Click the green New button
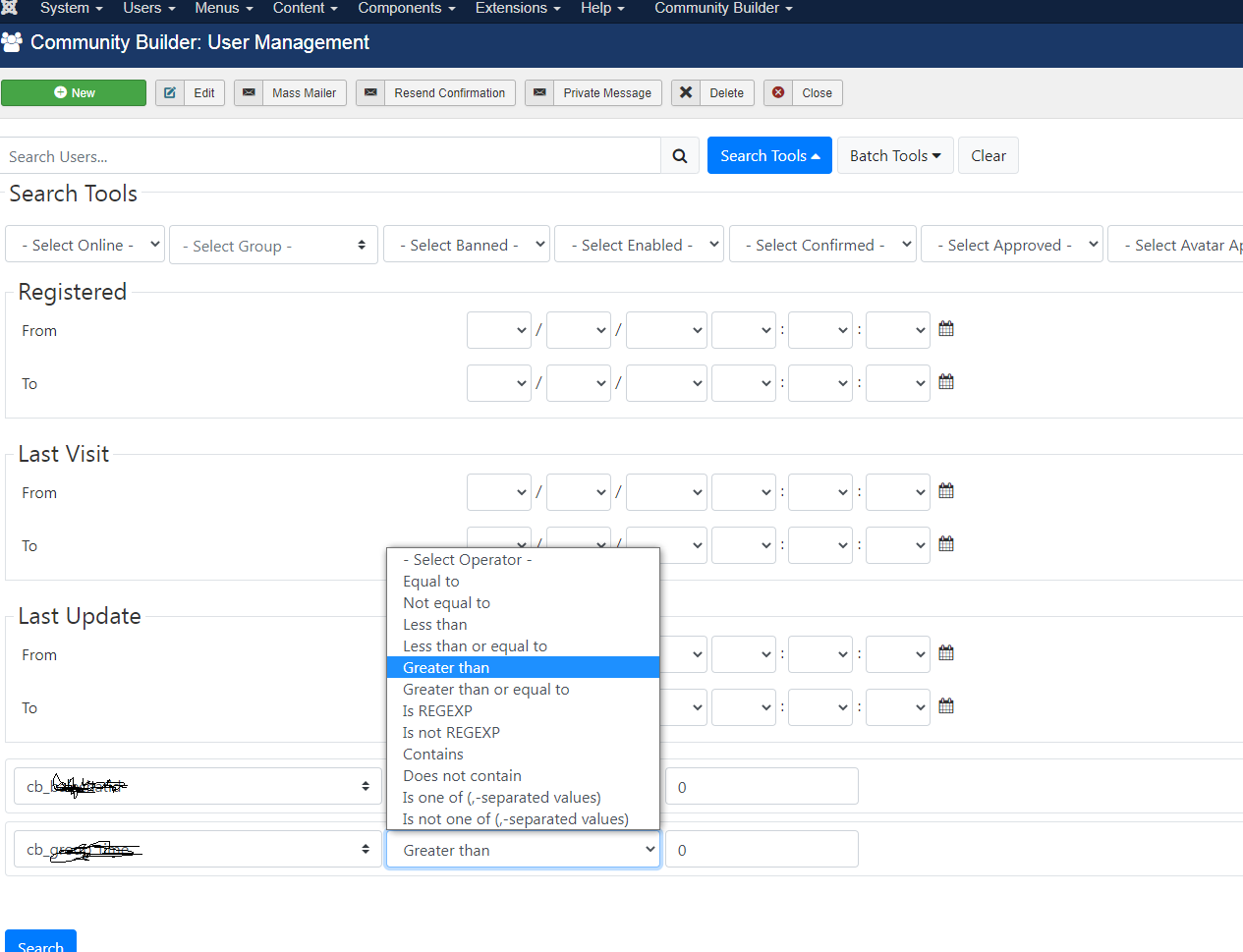 (74, 93)
